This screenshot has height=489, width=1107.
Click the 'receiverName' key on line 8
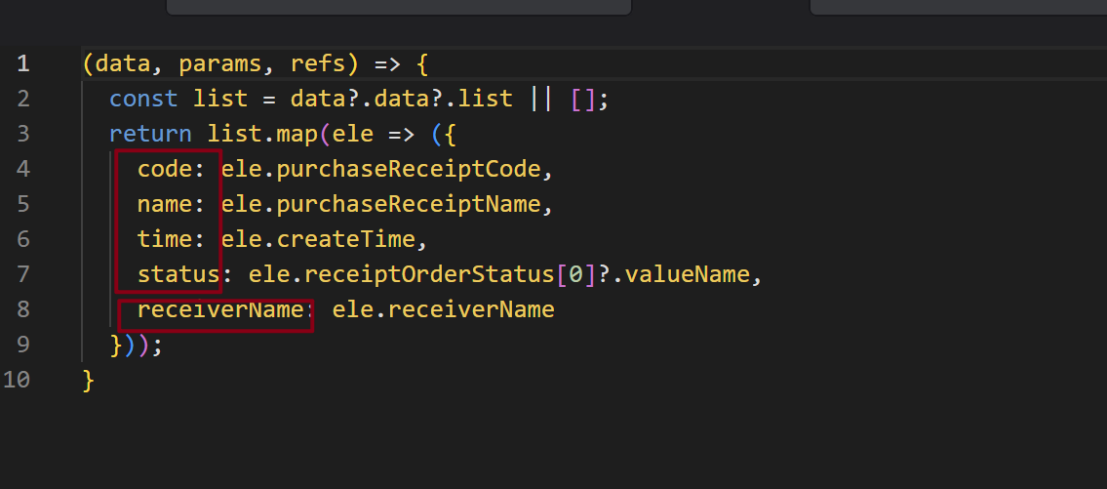220,310
